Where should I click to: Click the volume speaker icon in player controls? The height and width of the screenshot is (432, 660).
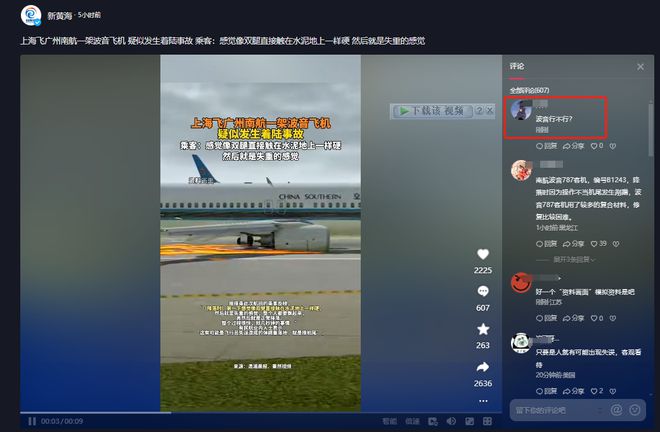coord(451,421)
